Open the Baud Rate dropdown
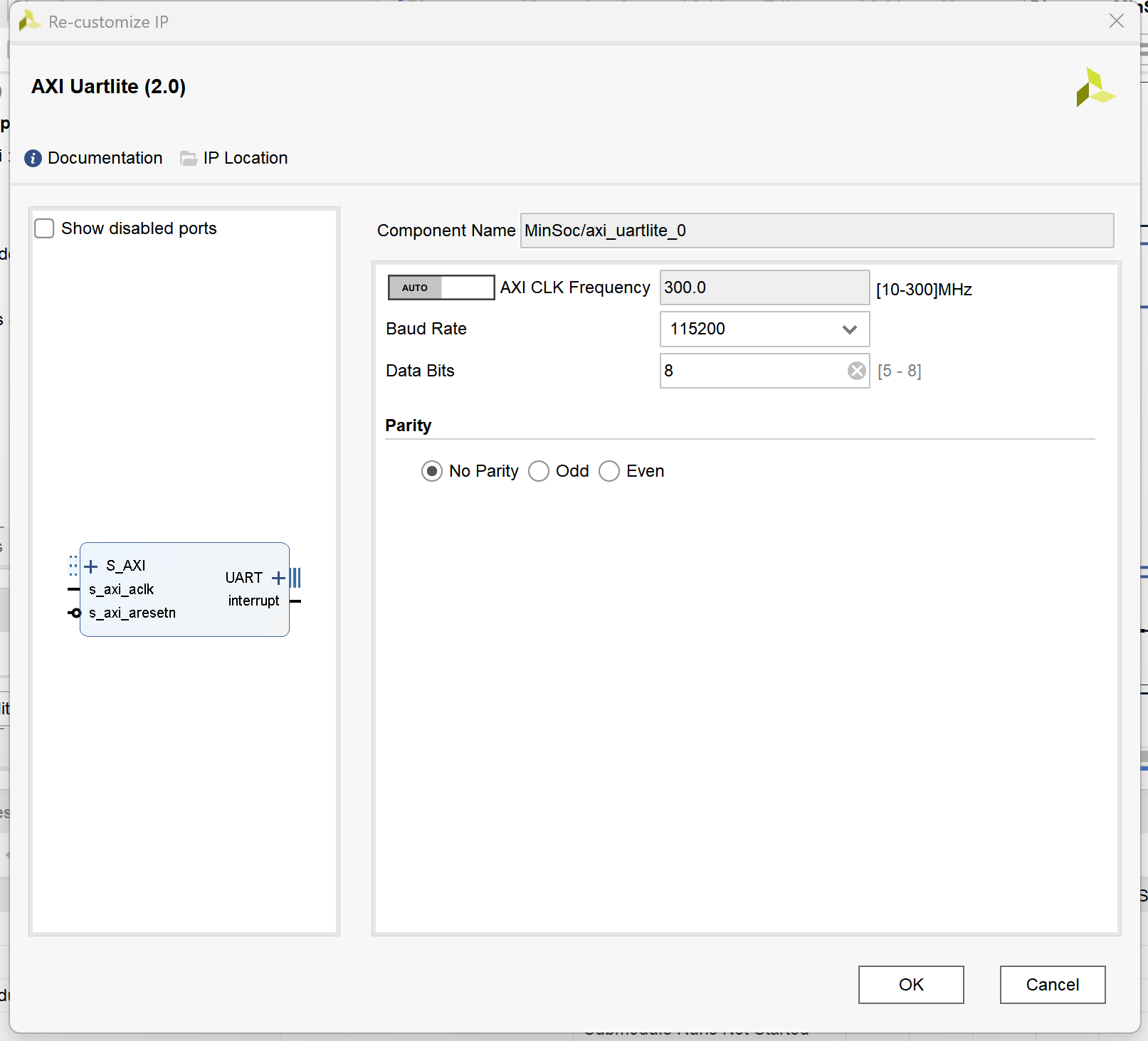This screenshot has width=1148, height=1041. (x=765, y=329)
